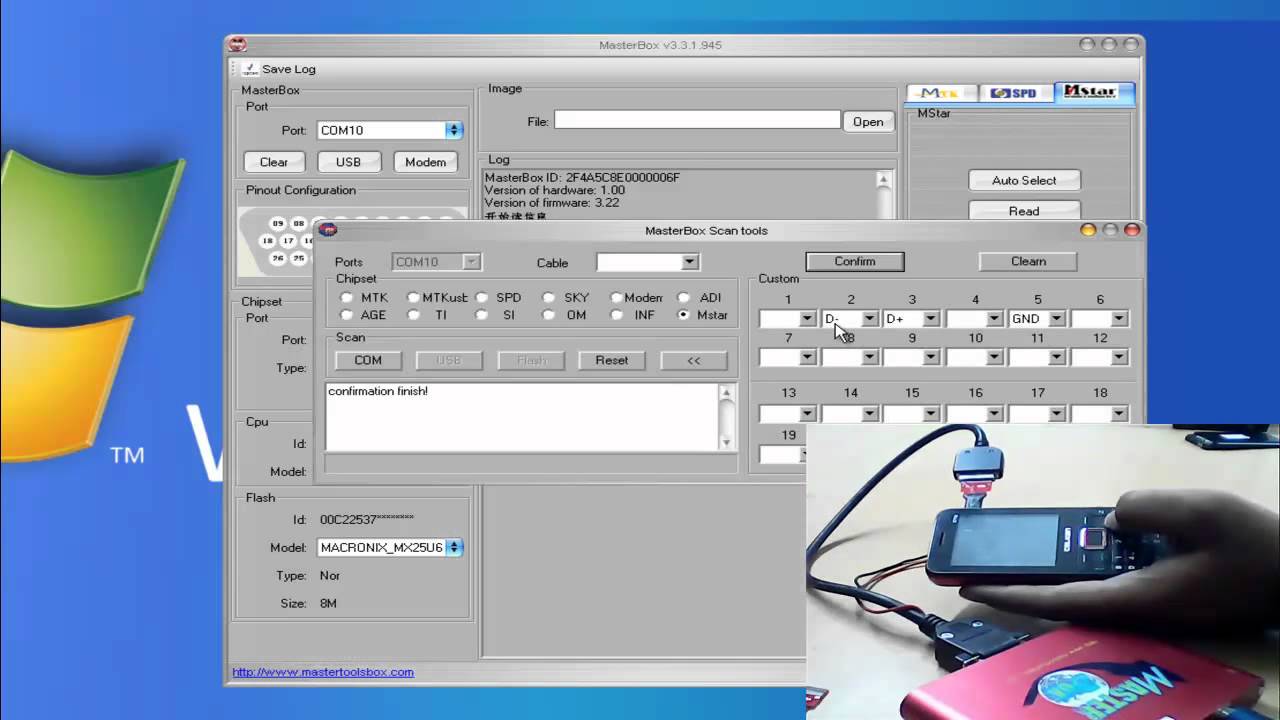Screen dimensions: 1280x720
Task: Switch to the Mstar platform tab
Action: [1093, 92]
